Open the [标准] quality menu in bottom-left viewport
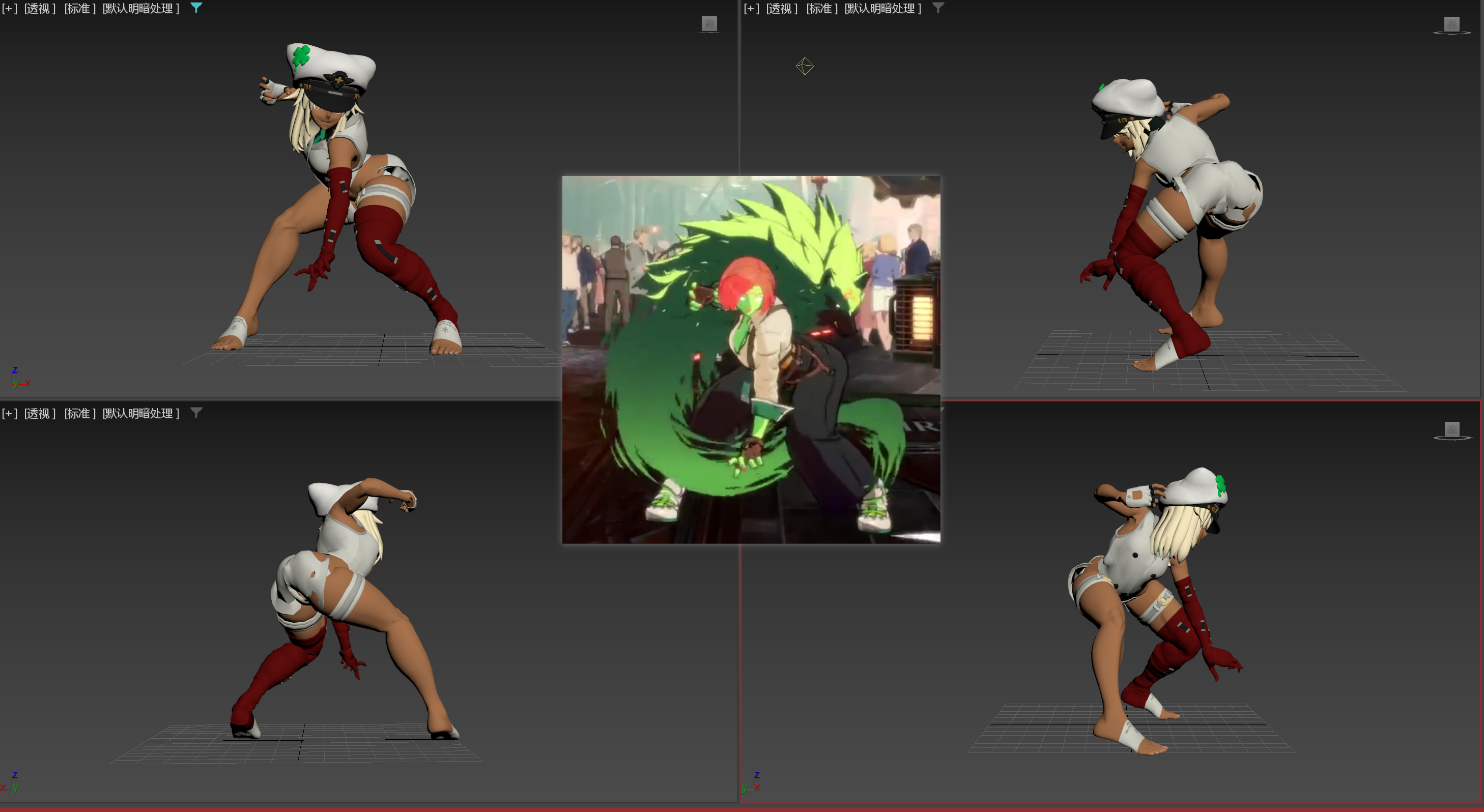 [79, 414]
